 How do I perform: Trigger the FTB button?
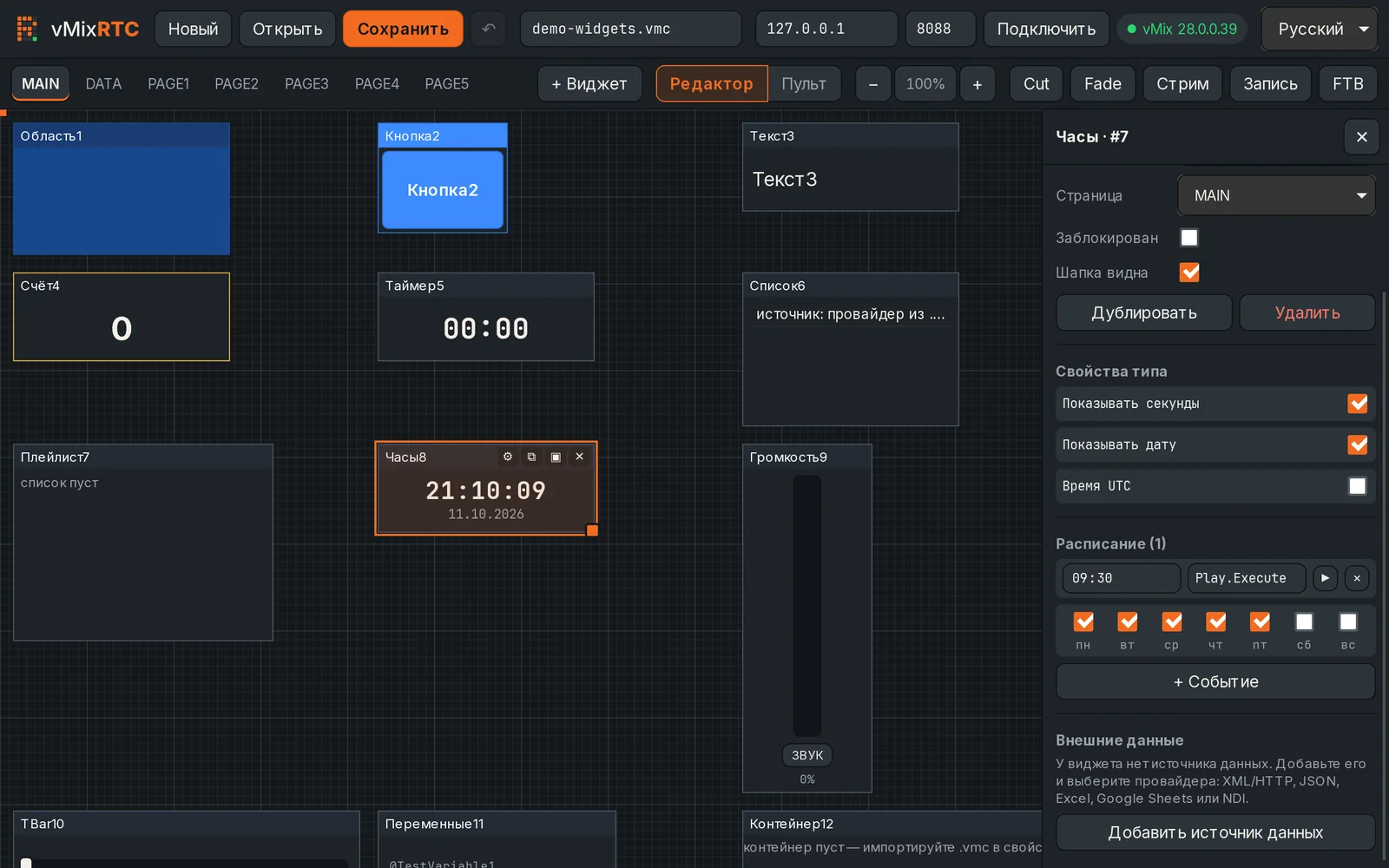(1348, 84)
